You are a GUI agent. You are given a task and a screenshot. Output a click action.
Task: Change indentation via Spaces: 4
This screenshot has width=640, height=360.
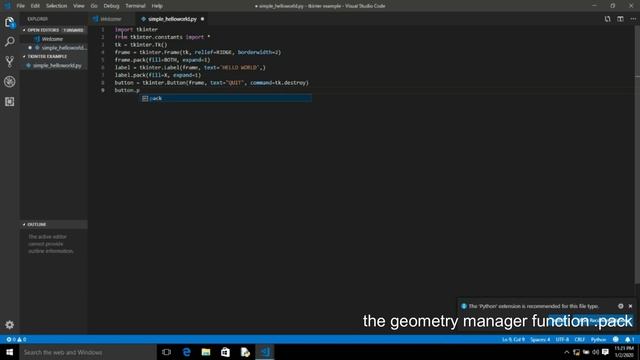click(x=540, y=339)
